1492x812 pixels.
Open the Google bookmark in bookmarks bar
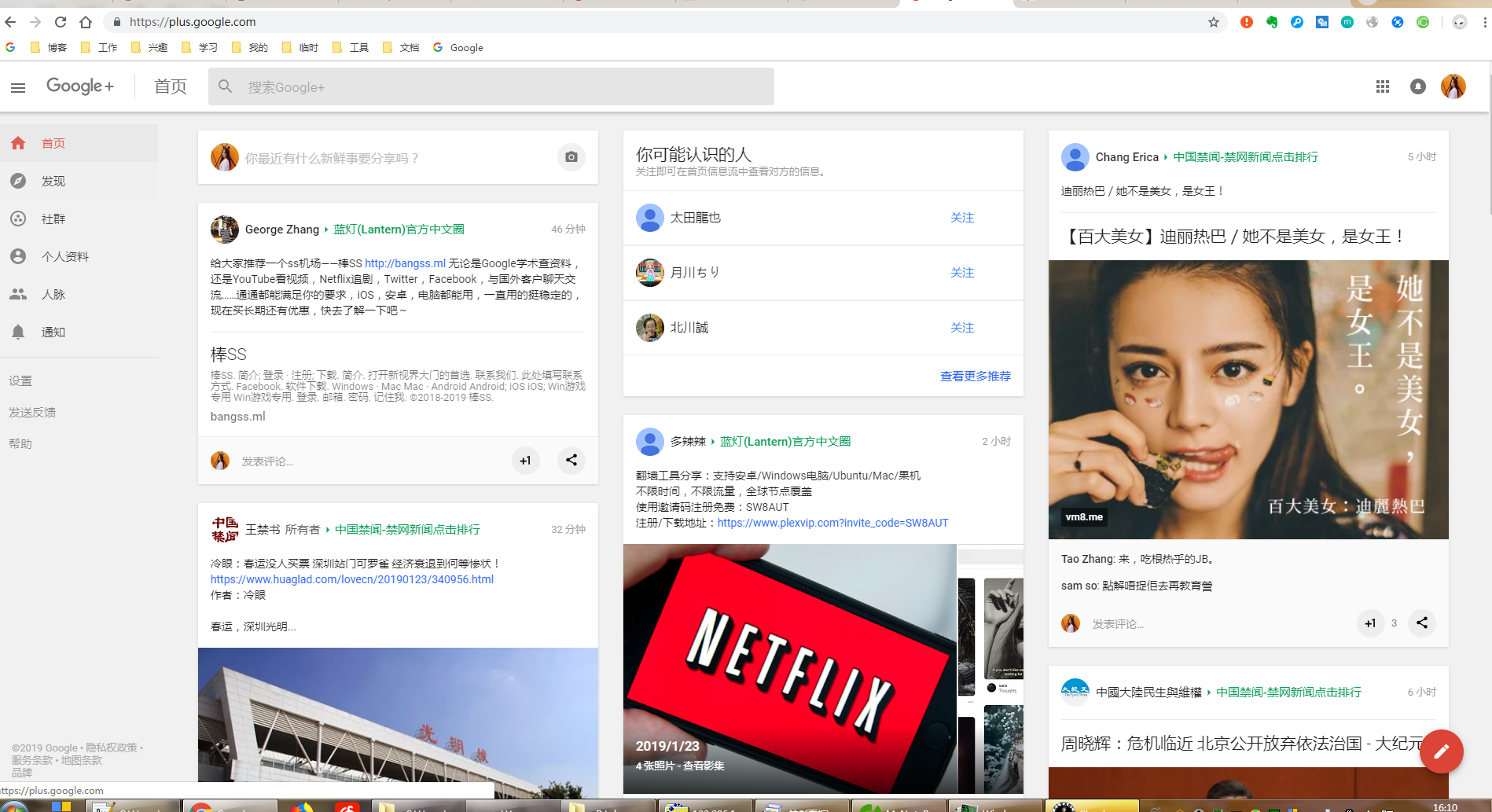click(x=458, y=48)
